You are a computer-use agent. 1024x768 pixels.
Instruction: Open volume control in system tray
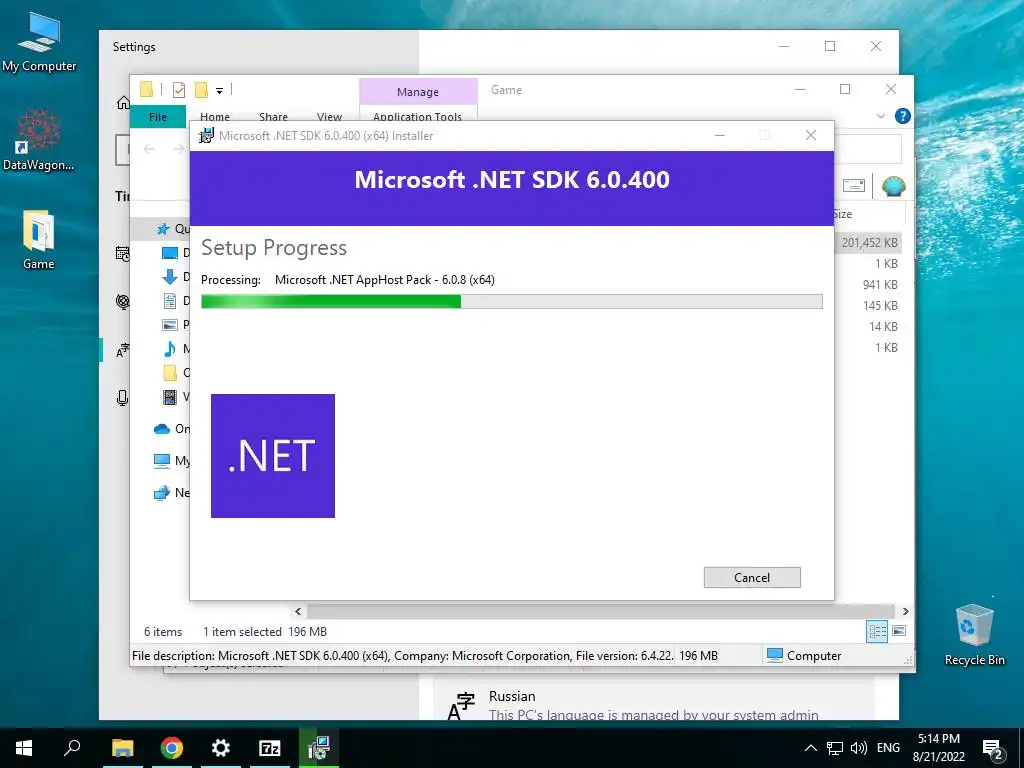tap(859, 748)
